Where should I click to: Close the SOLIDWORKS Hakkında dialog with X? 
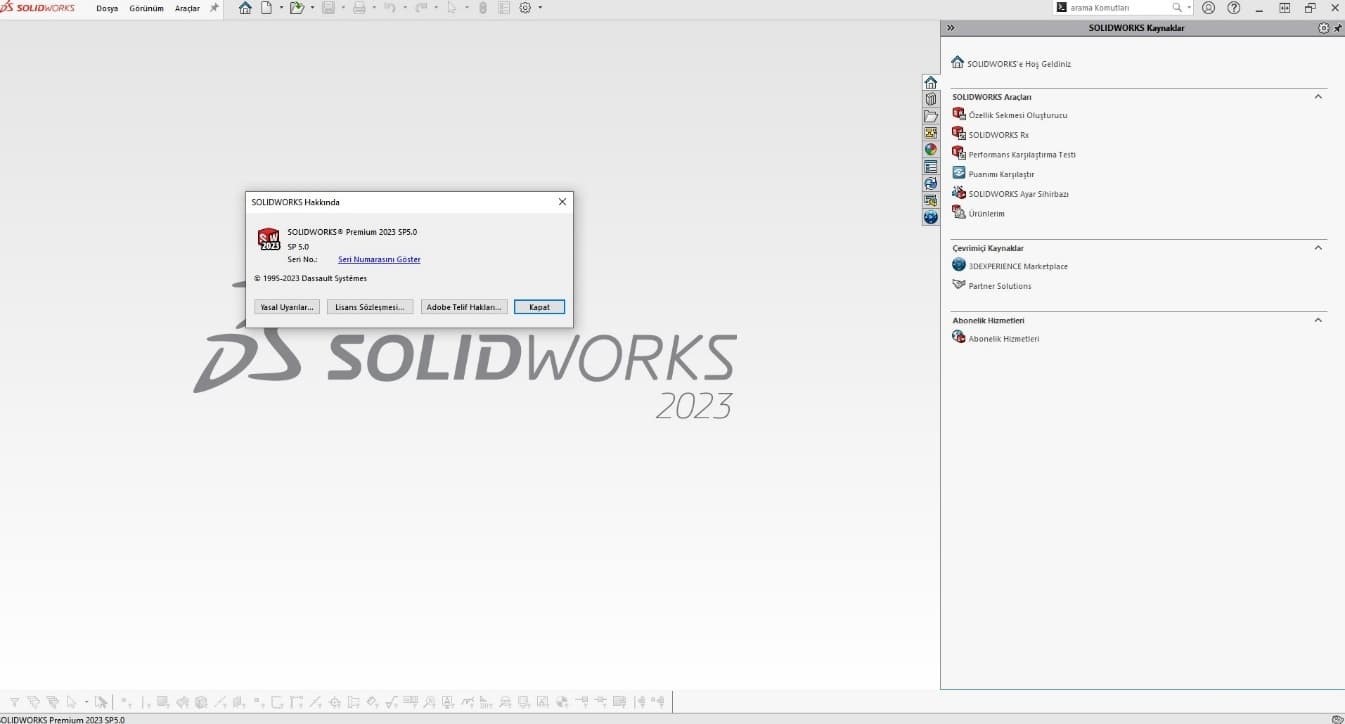coord(562,201)
